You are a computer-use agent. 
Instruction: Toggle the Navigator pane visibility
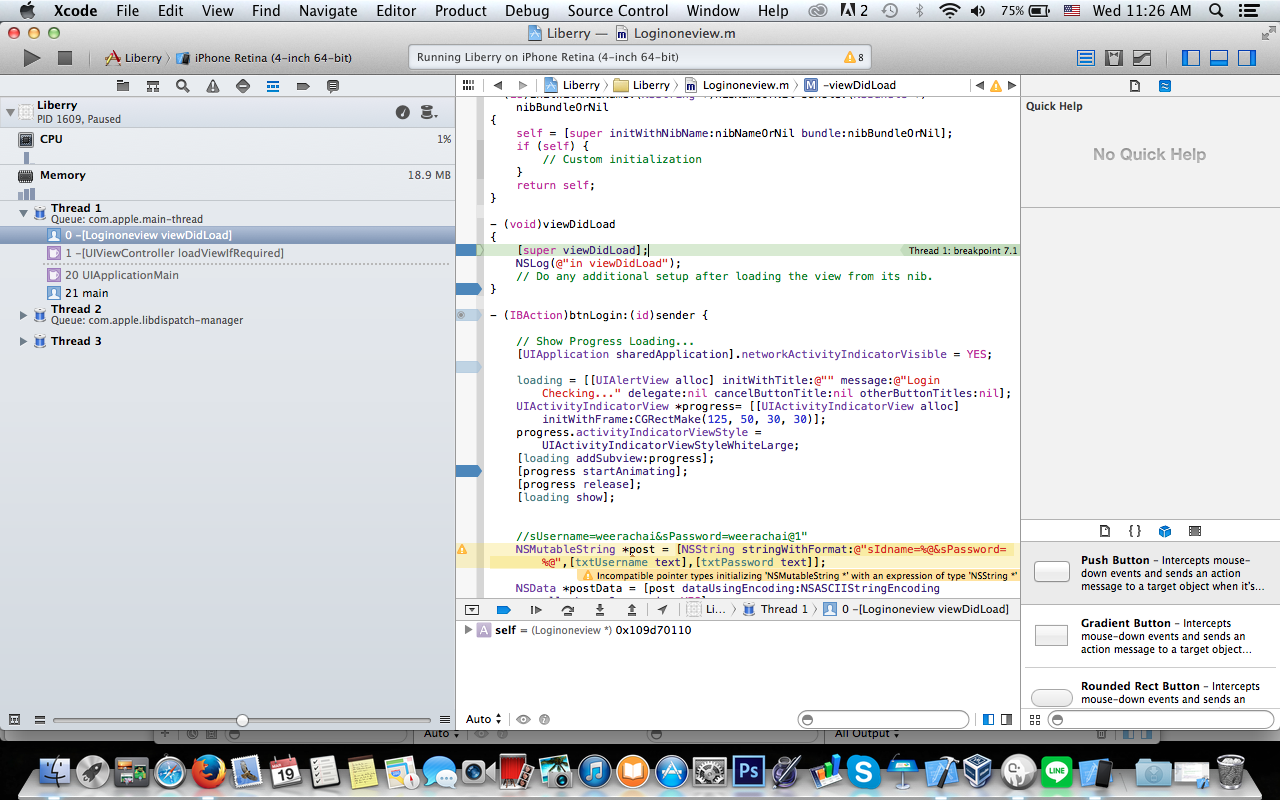(x=1191, y=58)
